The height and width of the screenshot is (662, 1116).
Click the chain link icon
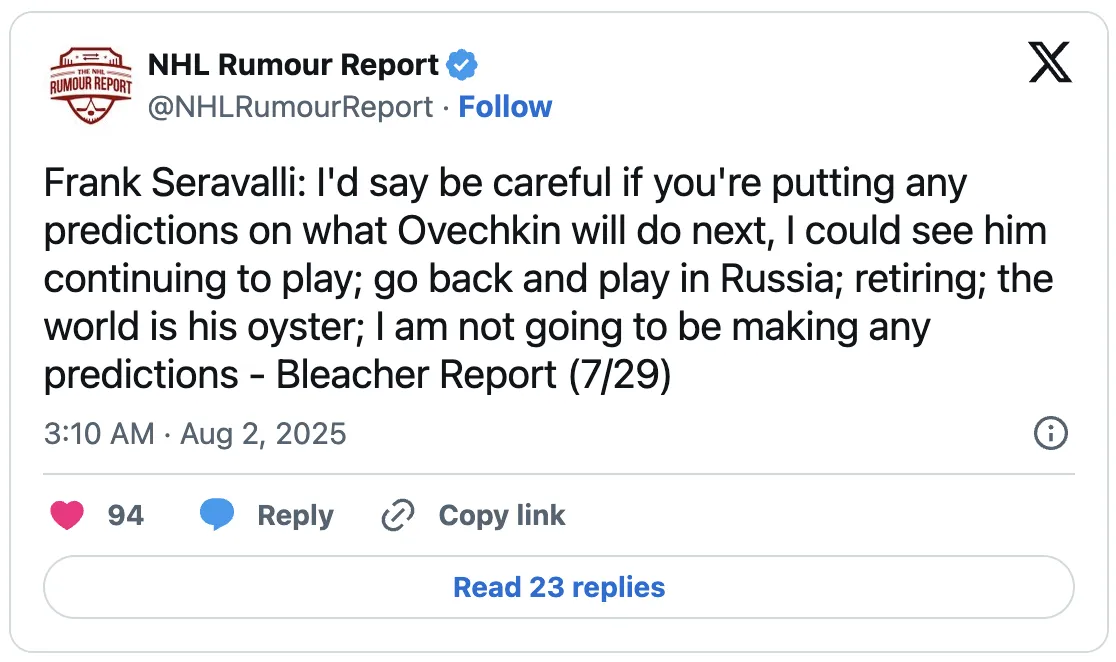coord(398,515)
